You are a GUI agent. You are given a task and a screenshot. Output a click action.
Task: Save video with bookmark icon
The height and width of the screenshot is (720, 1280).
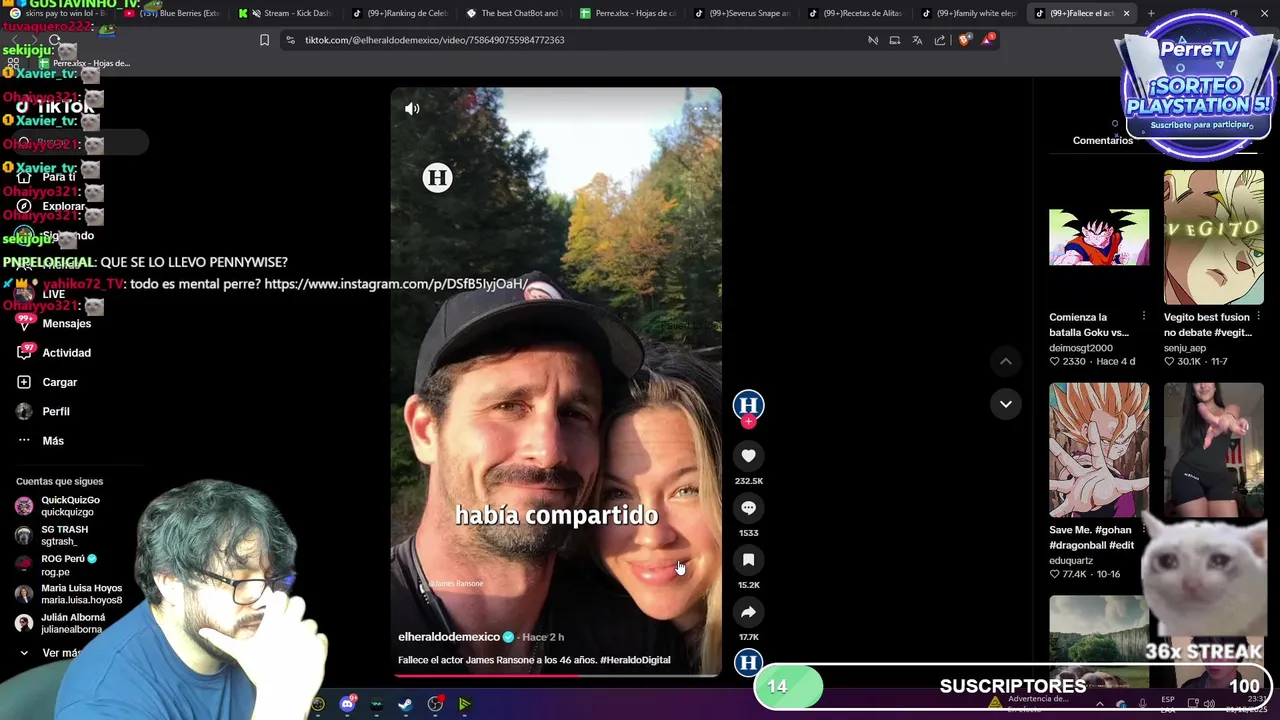[748, 560]
